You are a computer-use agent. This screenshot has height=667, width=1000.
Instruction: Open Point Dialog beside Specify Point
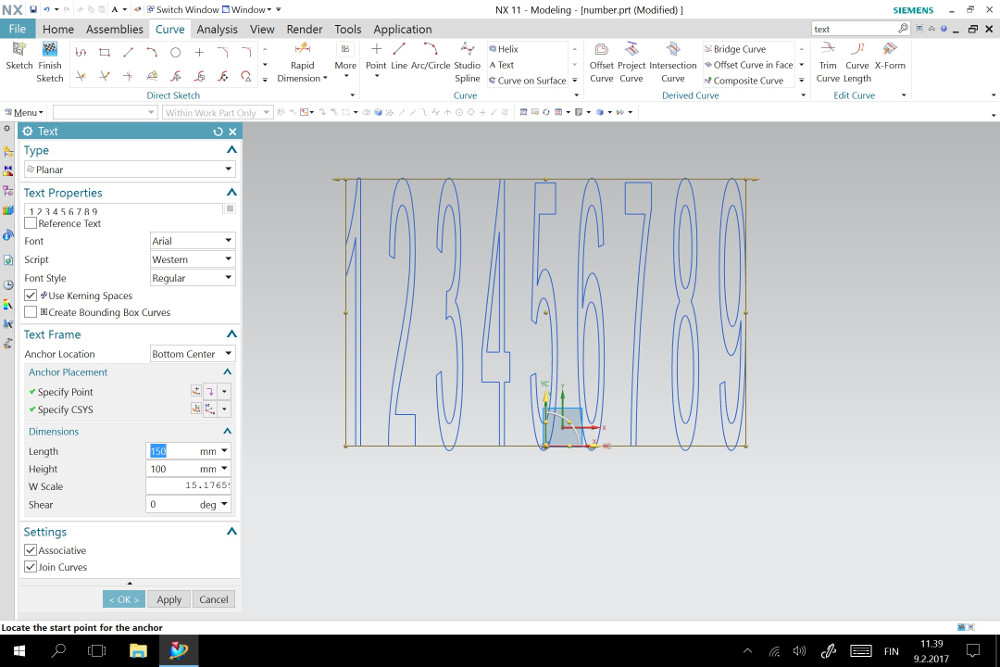click(196, 391)
